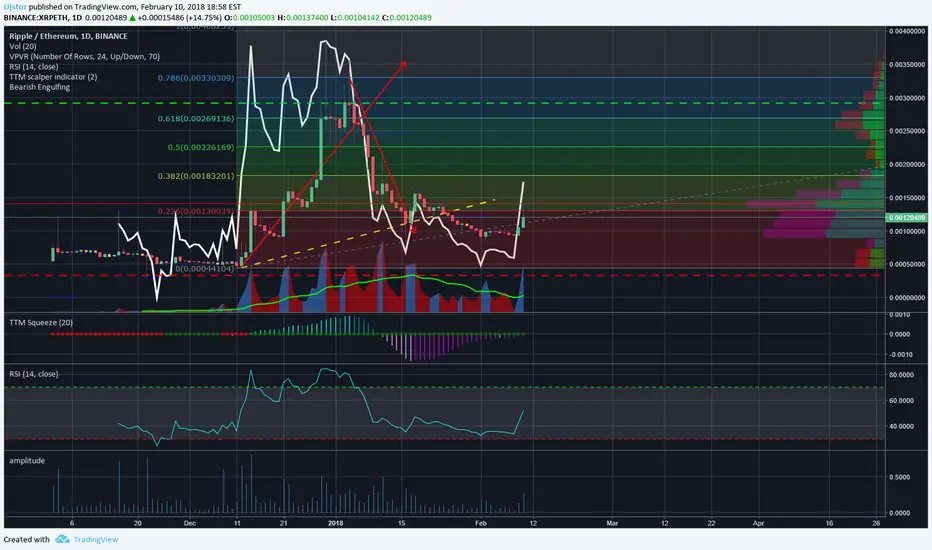This screenshot has height=550, width=932.
Task: Click the 2018 date axis label
Action: [x=336, y=523]
